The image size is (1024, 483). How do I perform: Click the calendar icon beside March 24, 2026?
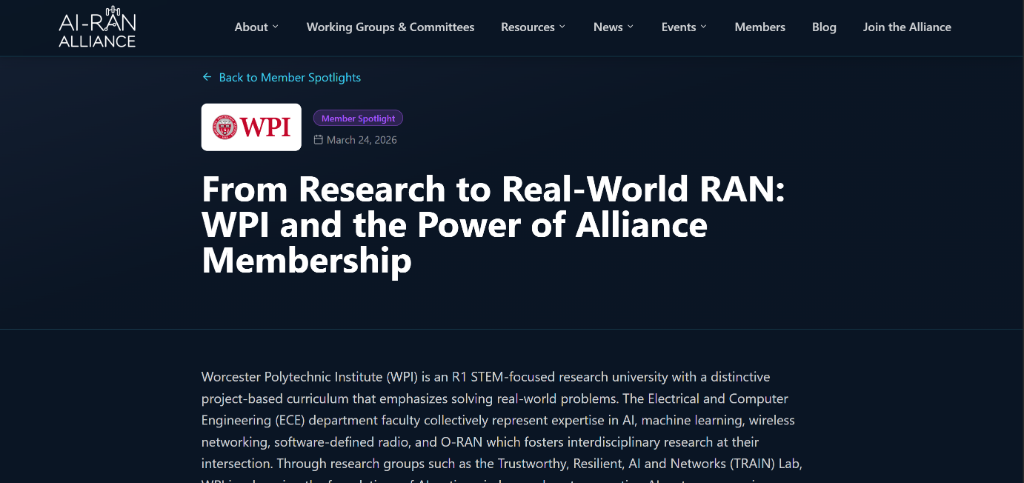318,140
